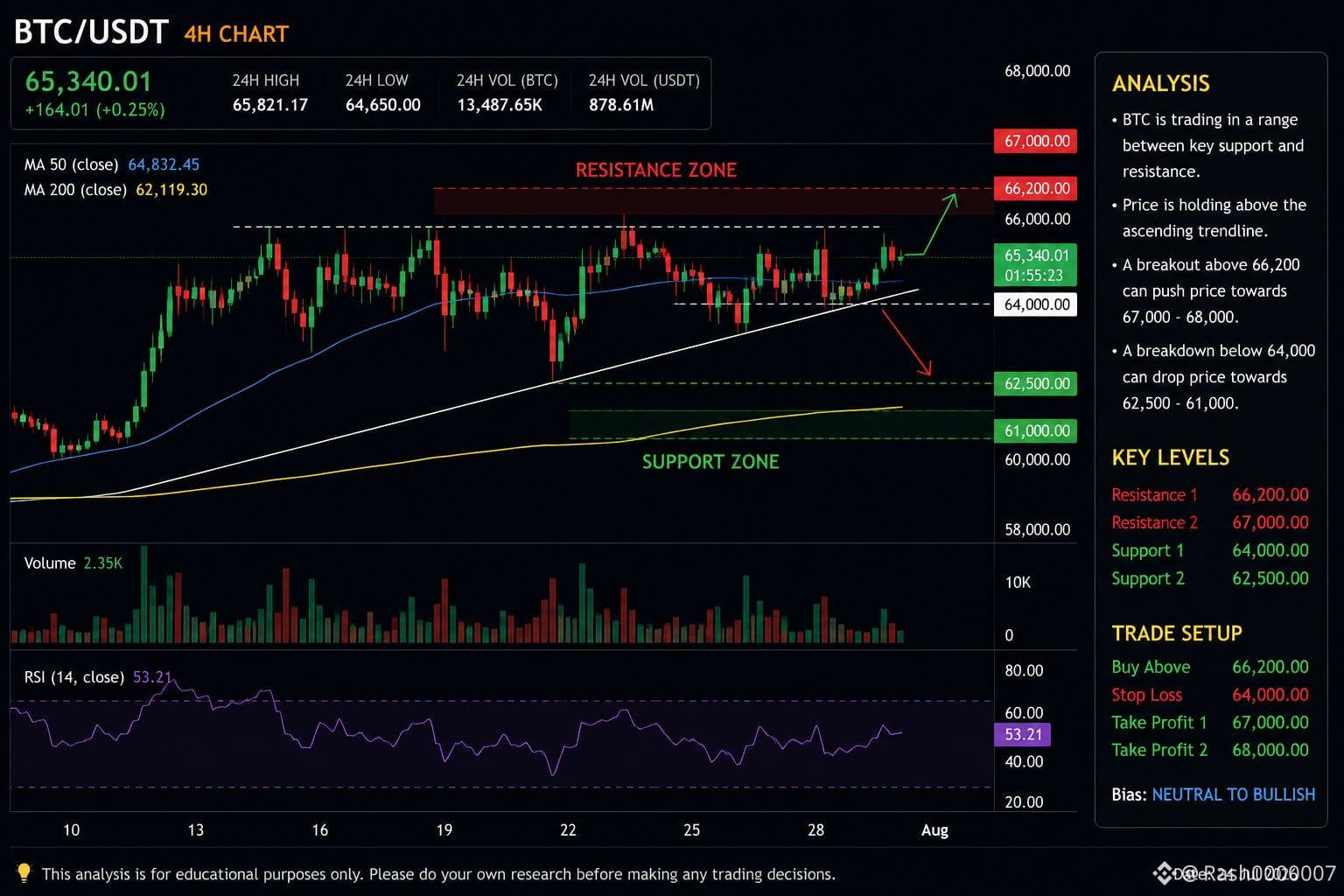
Task: Click the 58,000.00 price axis label
Action: (x=1037, y=529)
